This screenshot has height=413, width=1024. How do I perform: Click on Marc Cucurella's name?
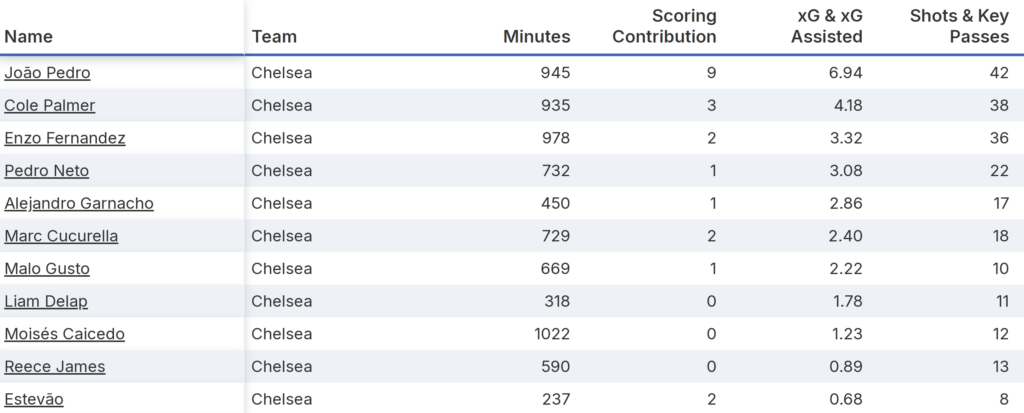click(61, 236)
